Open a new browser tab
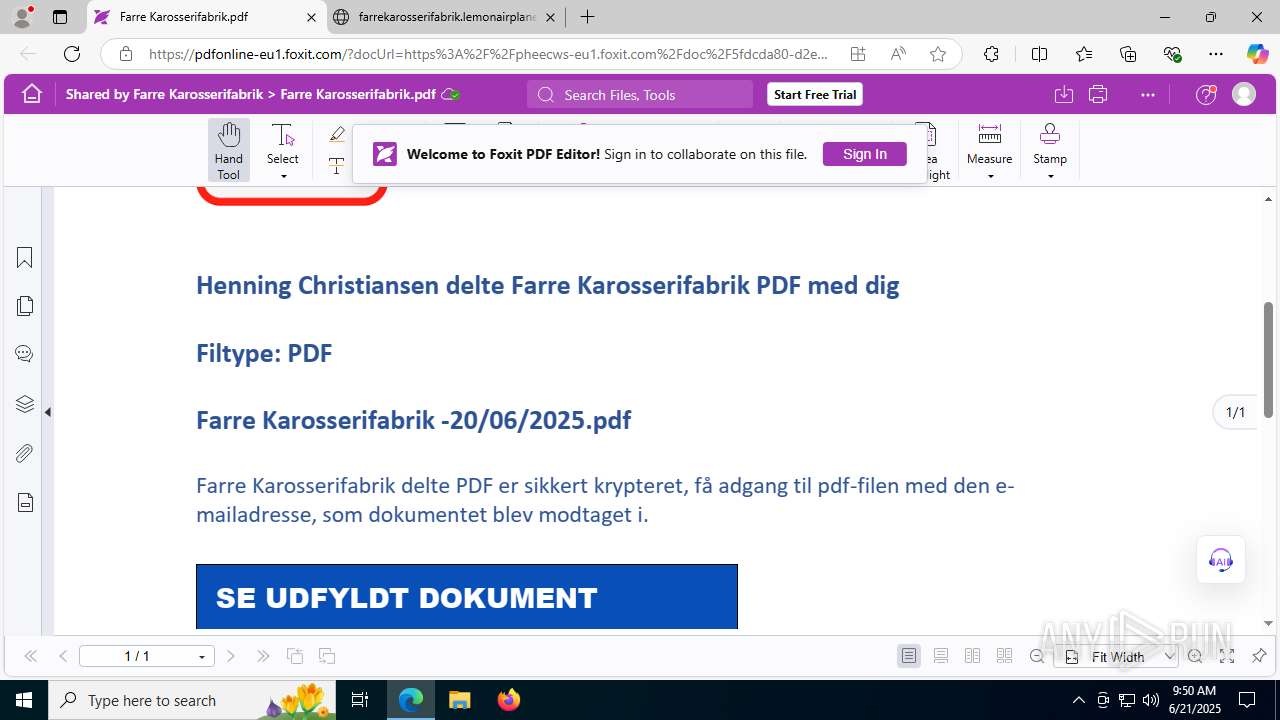1280x720 pixels. (x=588, y=17)
